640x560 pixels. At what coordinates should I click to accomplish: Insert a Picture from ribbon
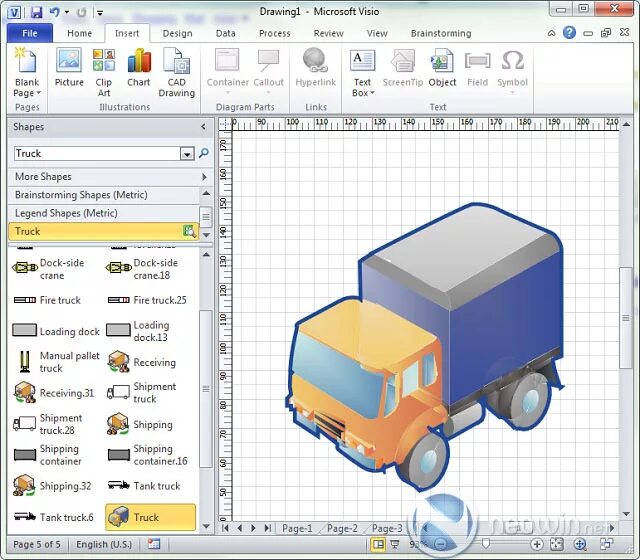[69, 67]
